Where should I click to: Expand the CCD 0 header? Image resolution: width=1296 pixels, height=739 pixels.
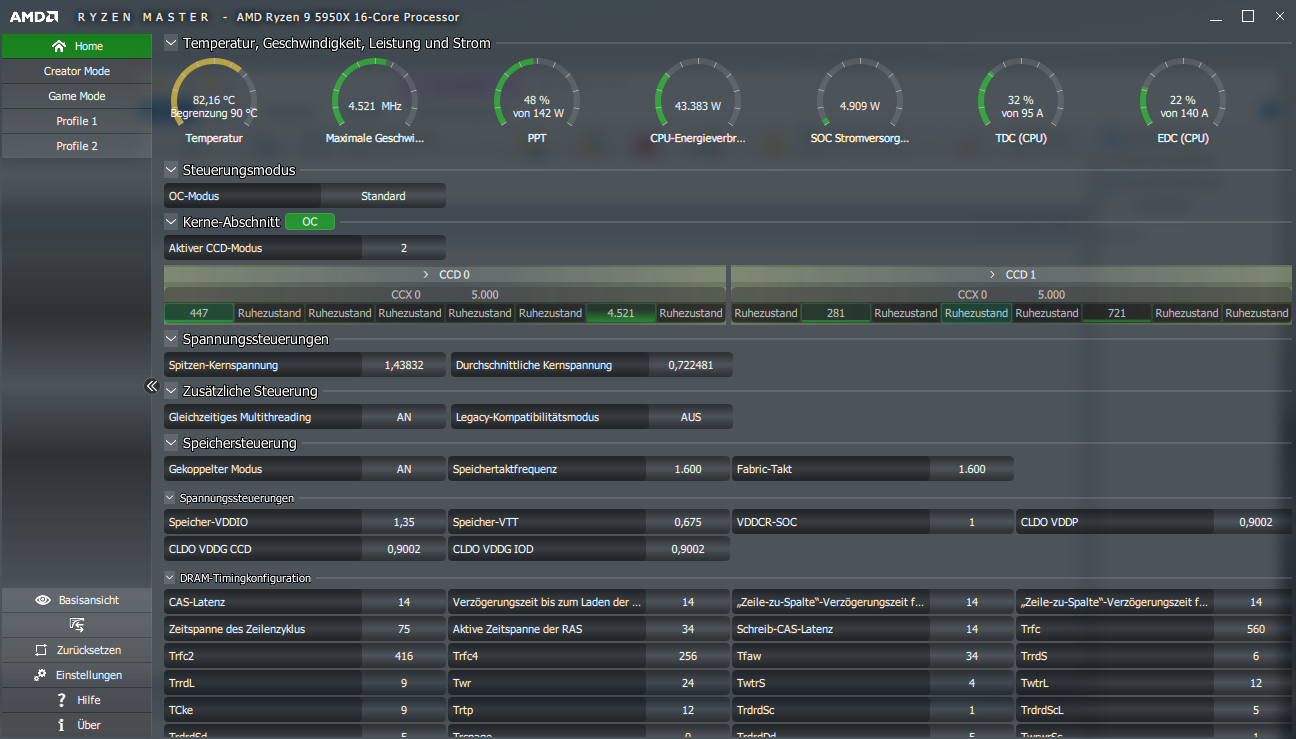445,274
